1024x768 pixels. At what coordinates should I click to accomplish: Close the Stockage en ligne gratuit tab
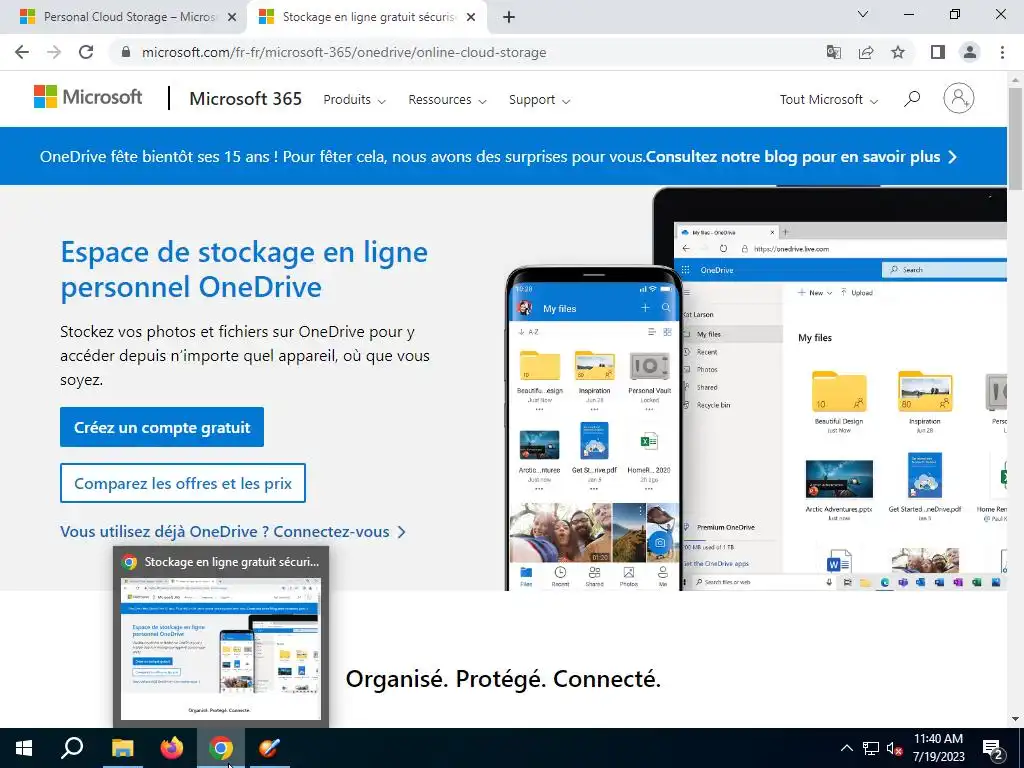471,17
